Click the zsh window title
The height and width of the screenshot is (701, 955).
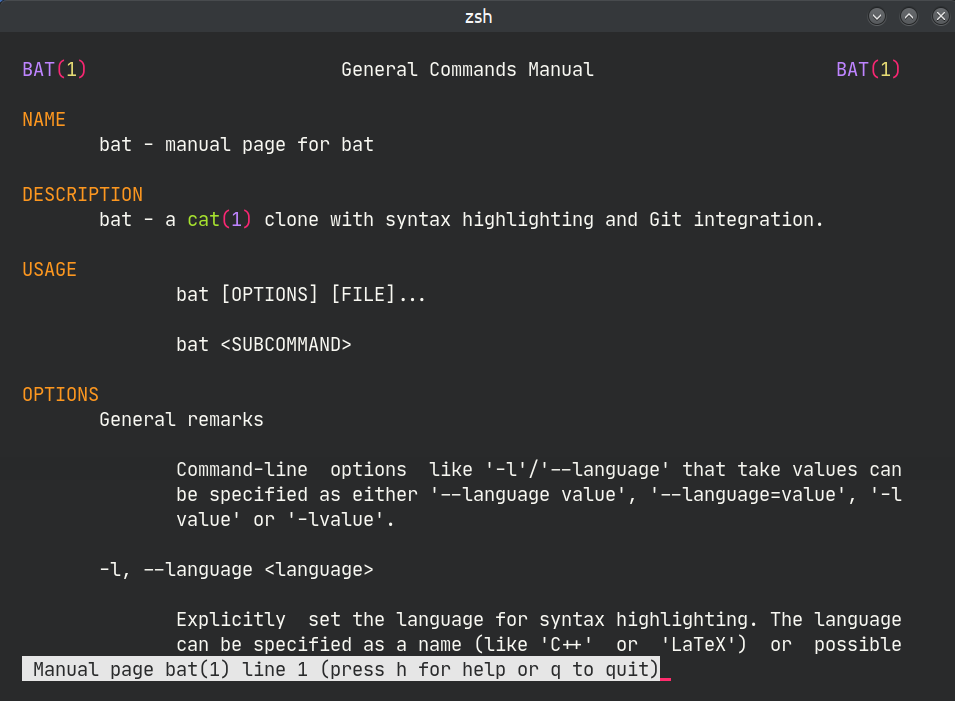click(478, 16)
